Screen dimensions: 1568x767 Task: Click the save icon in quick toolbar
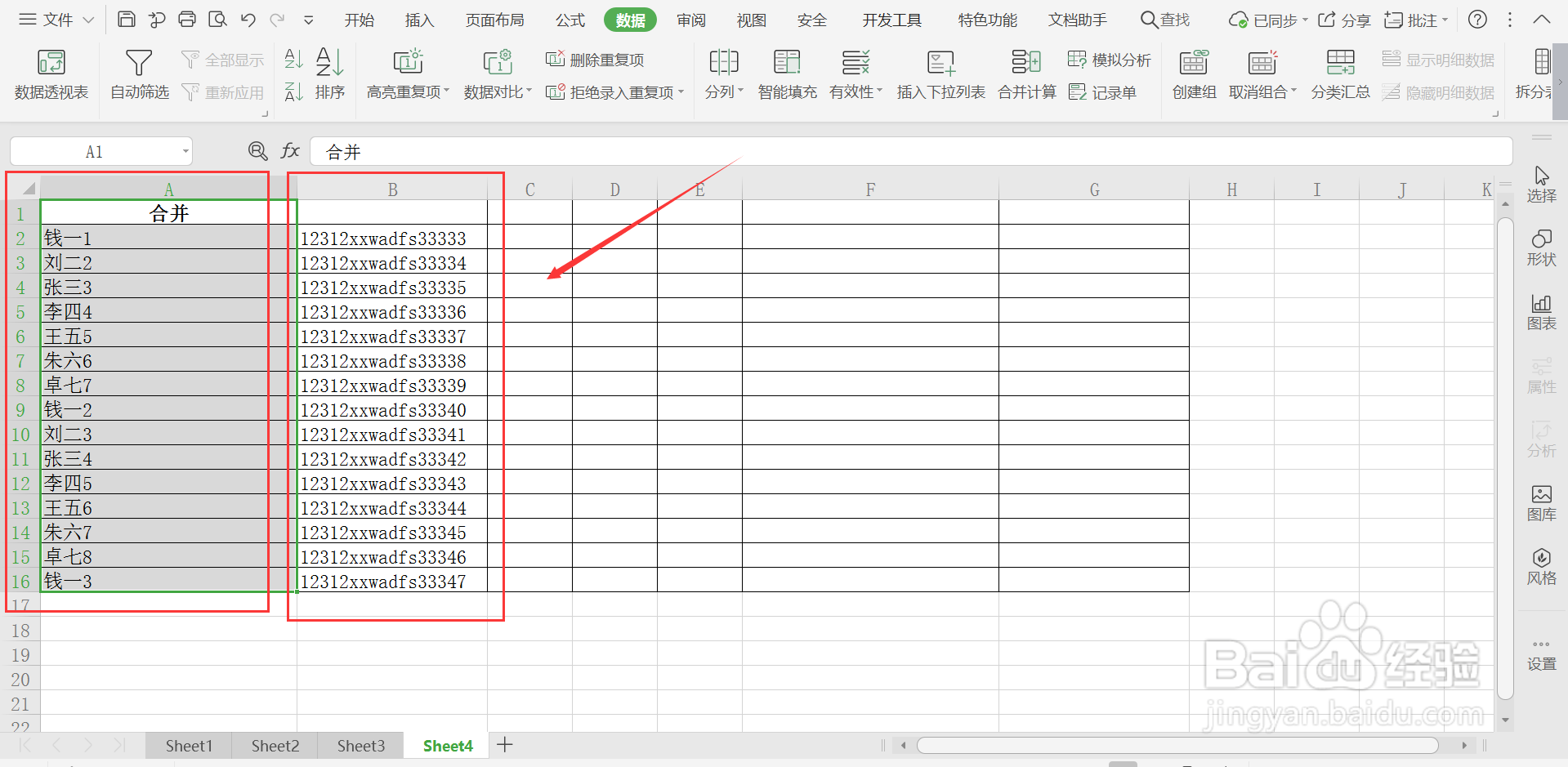(x=127, y=20)
